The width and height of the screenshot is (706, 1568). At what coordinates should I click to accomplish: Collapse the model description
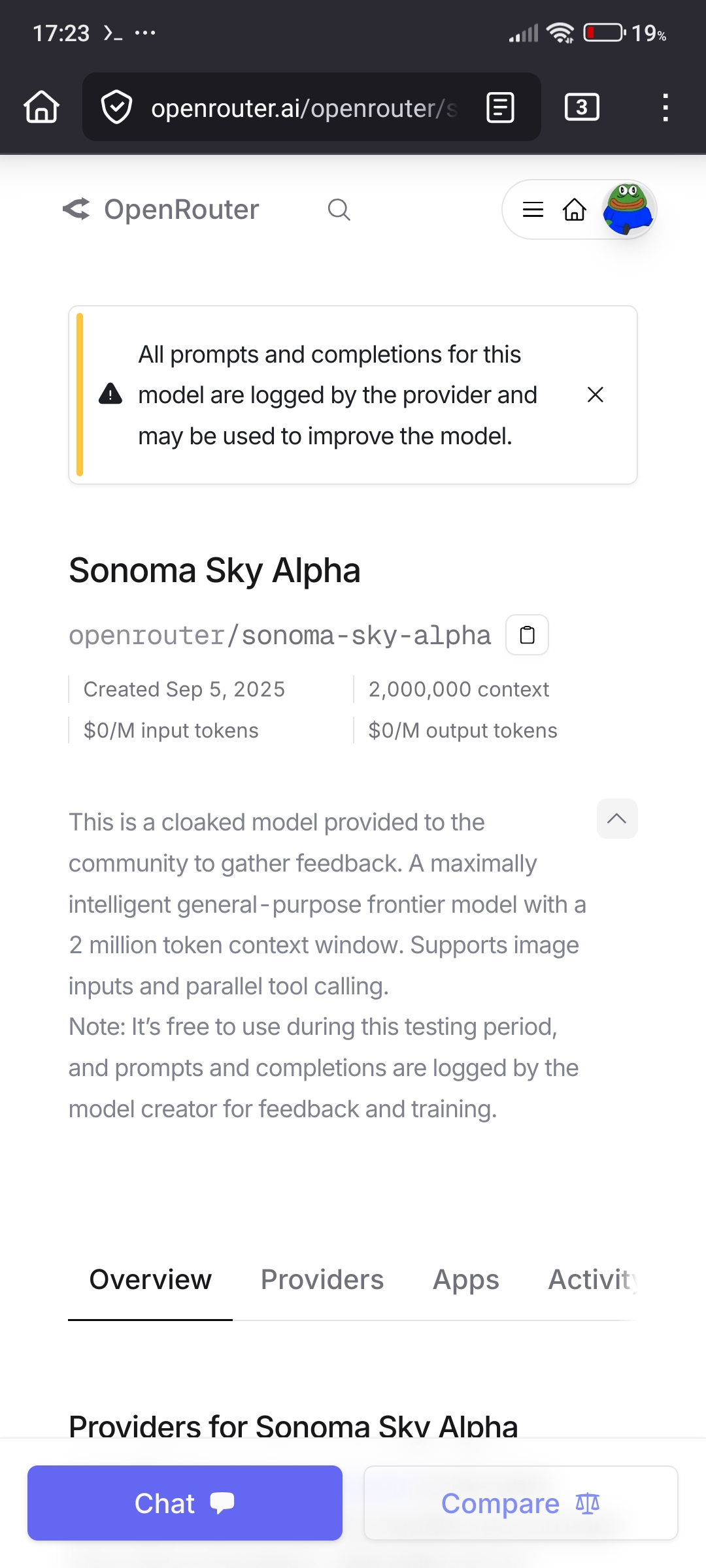tap(617, 819)
